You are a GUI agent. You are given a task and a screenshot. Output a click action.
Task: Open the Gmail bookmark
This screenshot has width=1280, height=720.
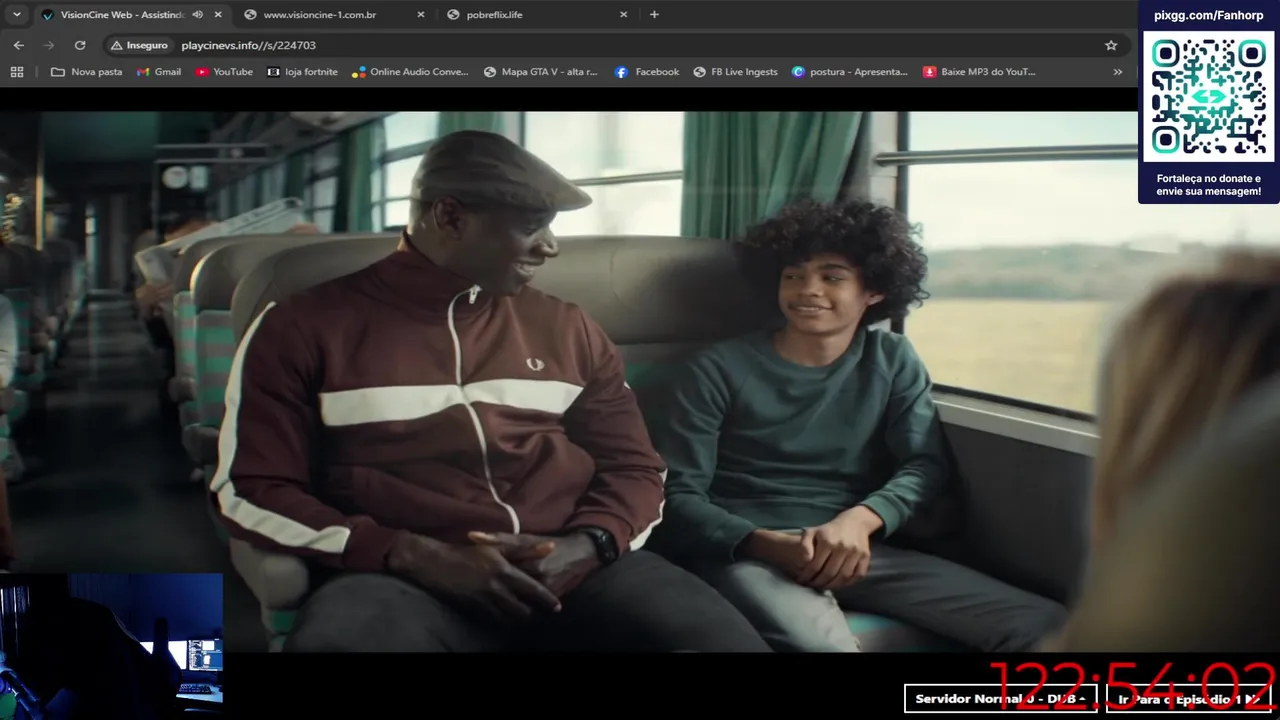(159, 72)
